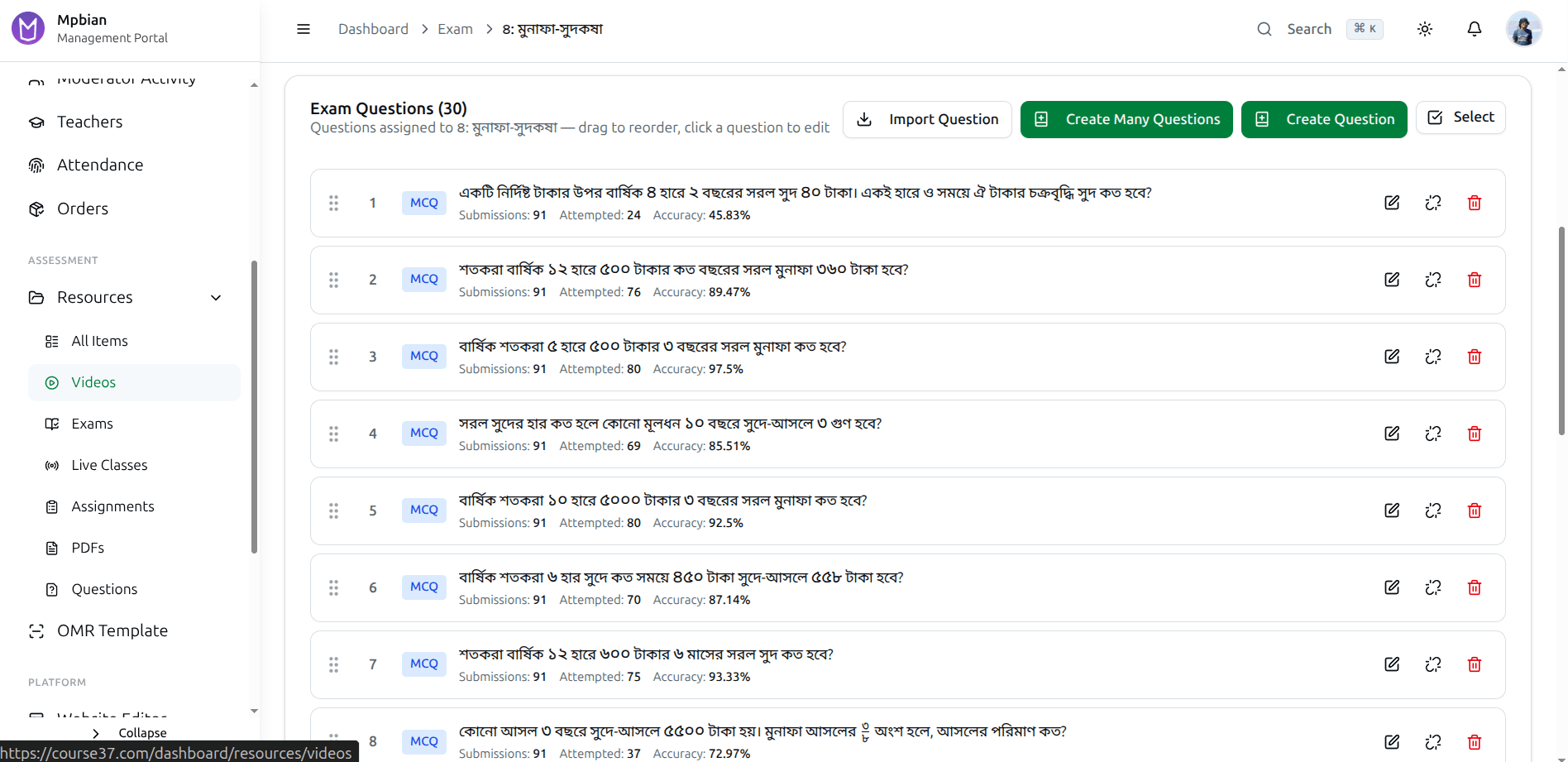This screenshot has height=762, width=1568.
Task: Open question 2 about ১২ হারে ৫০০ টাকার
Action: pyautogui.click(x=683, y=270)
